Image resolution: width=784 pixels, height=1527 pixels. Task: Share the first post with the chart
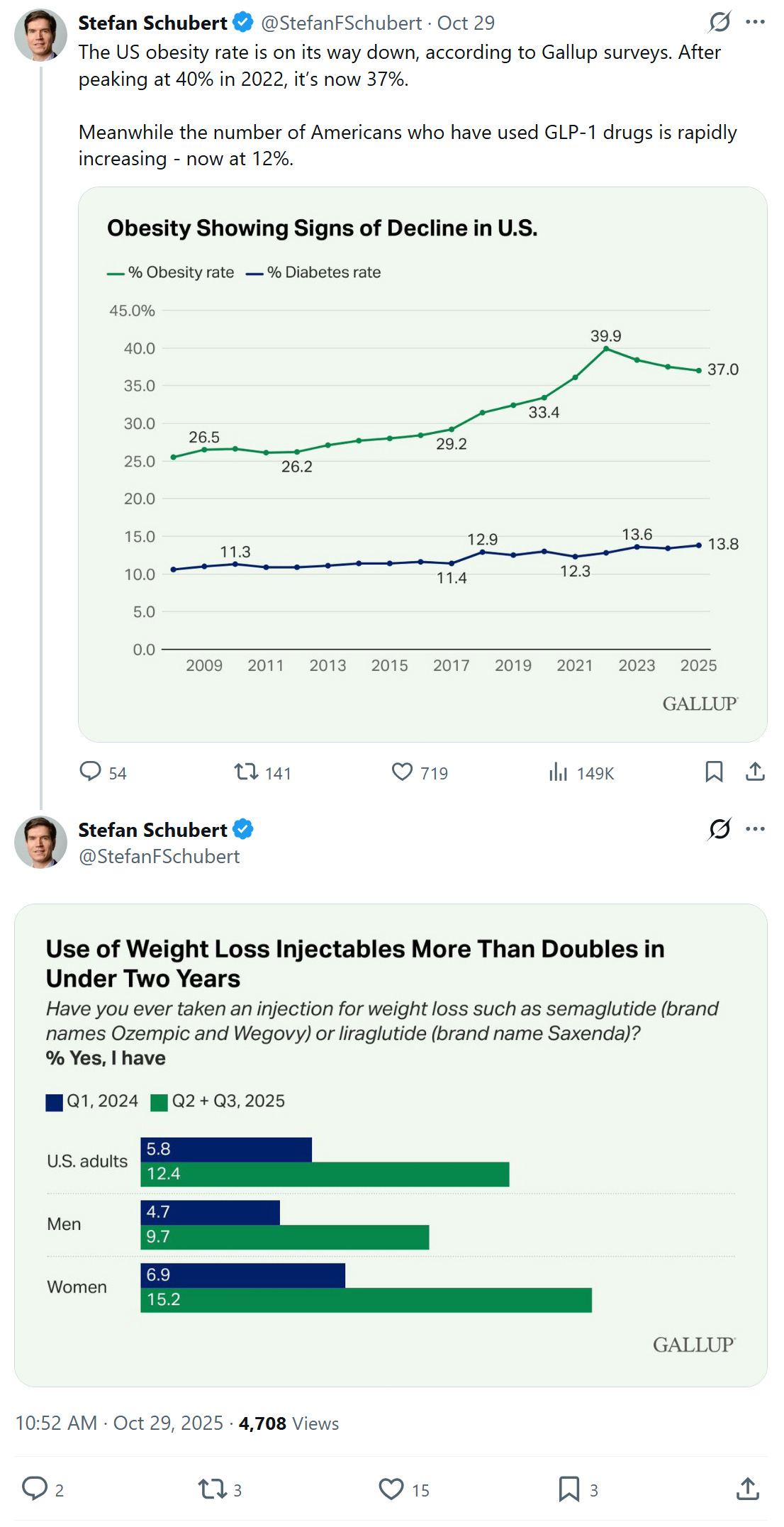pyautogui.click(x=755, y=772)
